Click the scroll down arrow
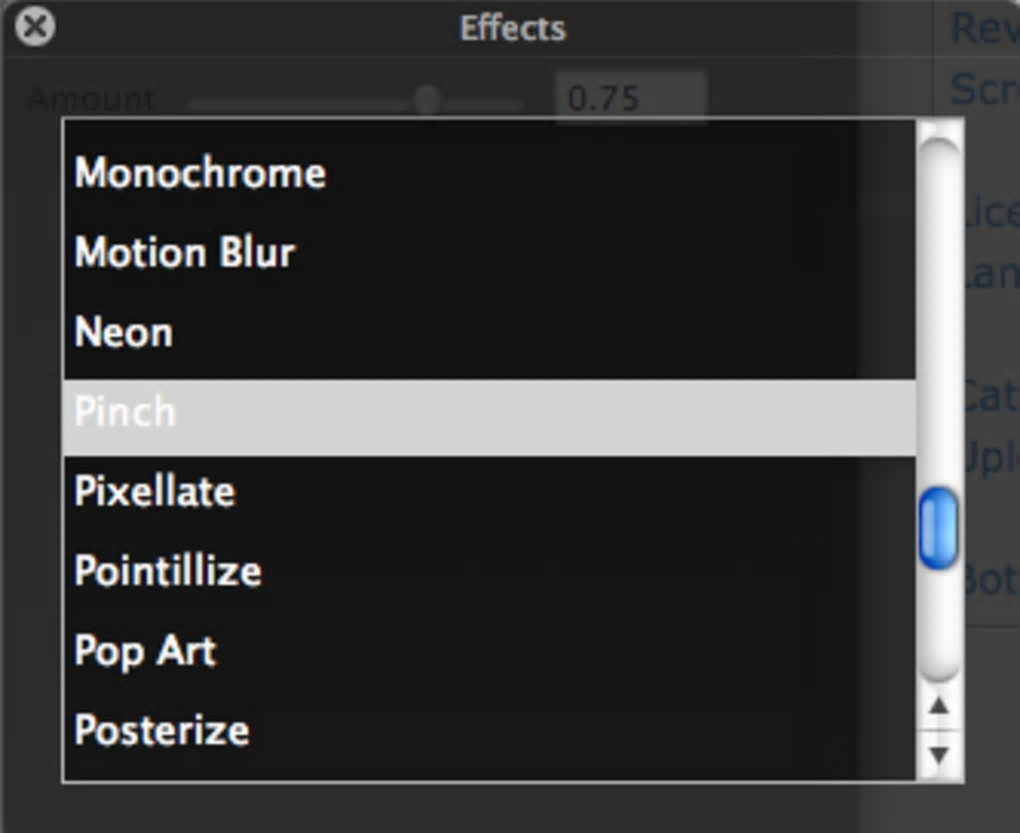1020x833 pixels. pyautogui.click(x=938, y=755)
